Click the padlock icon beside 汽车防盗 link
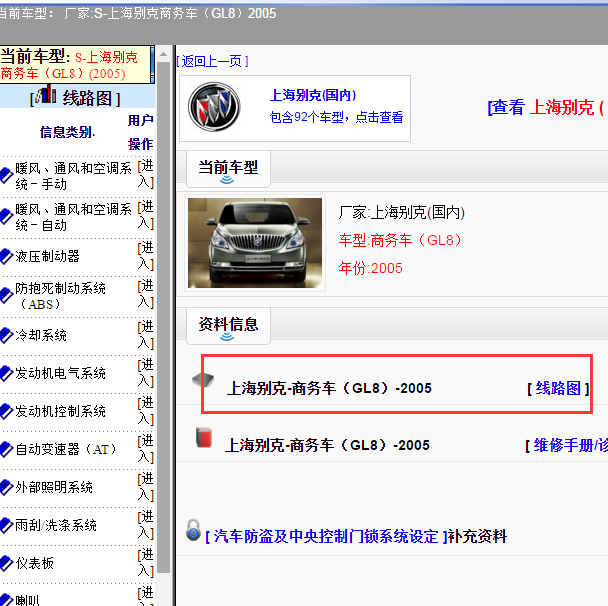Viewport: 608px width, 606px height. coord(193,530)
